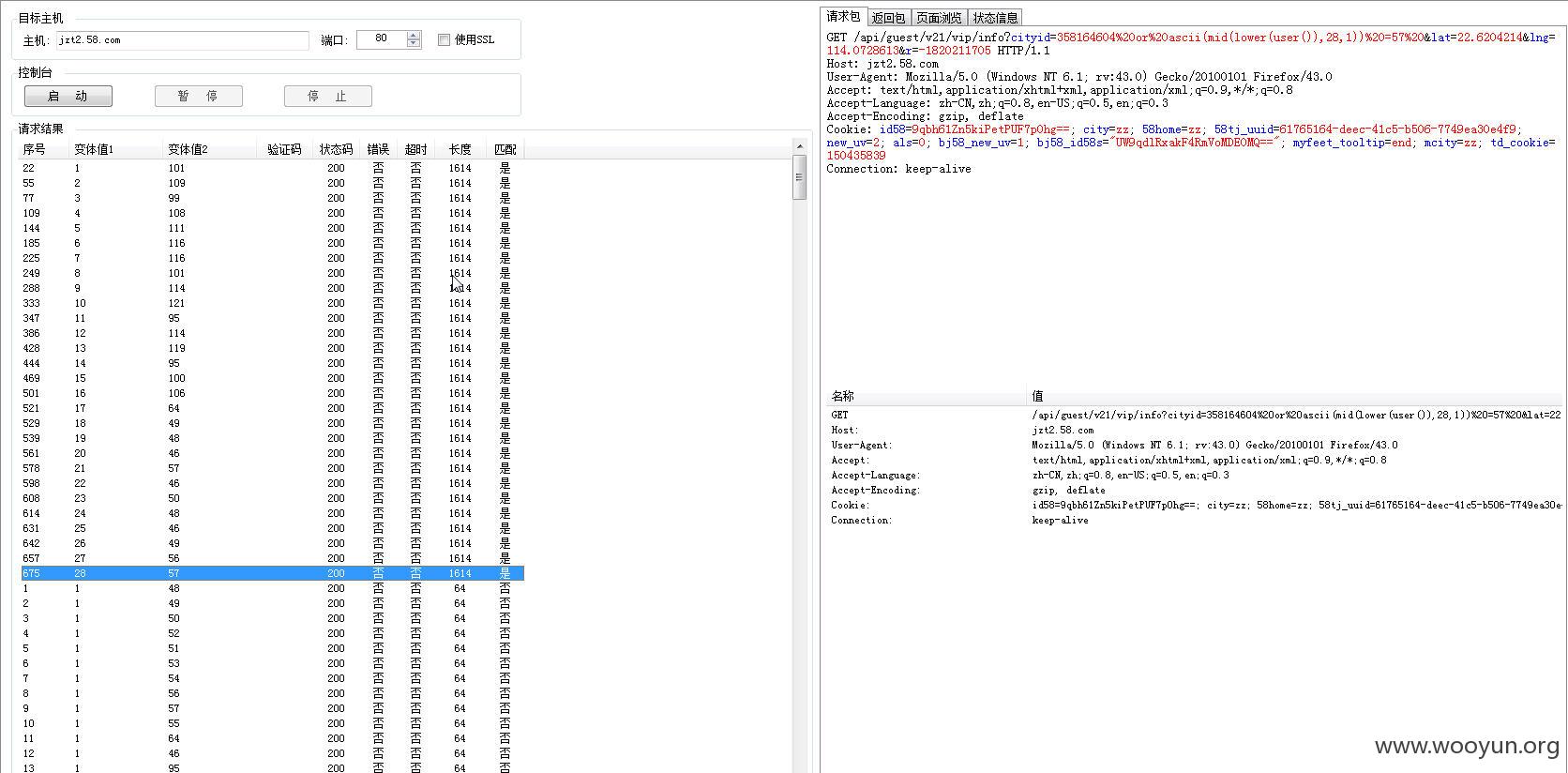1568x773 pixels.
Task: Select the result row with 序号 614
Action: (x=272, y=513)
